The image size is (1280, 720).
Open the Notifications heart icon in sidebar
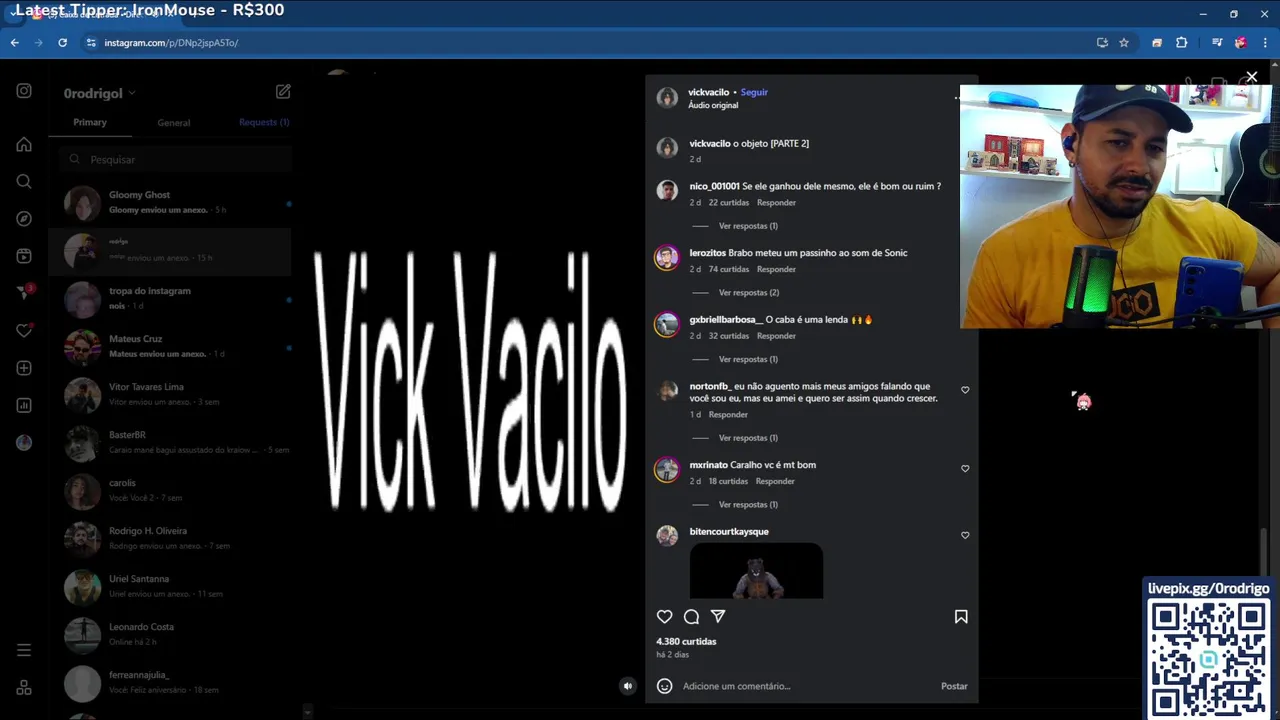24,331
